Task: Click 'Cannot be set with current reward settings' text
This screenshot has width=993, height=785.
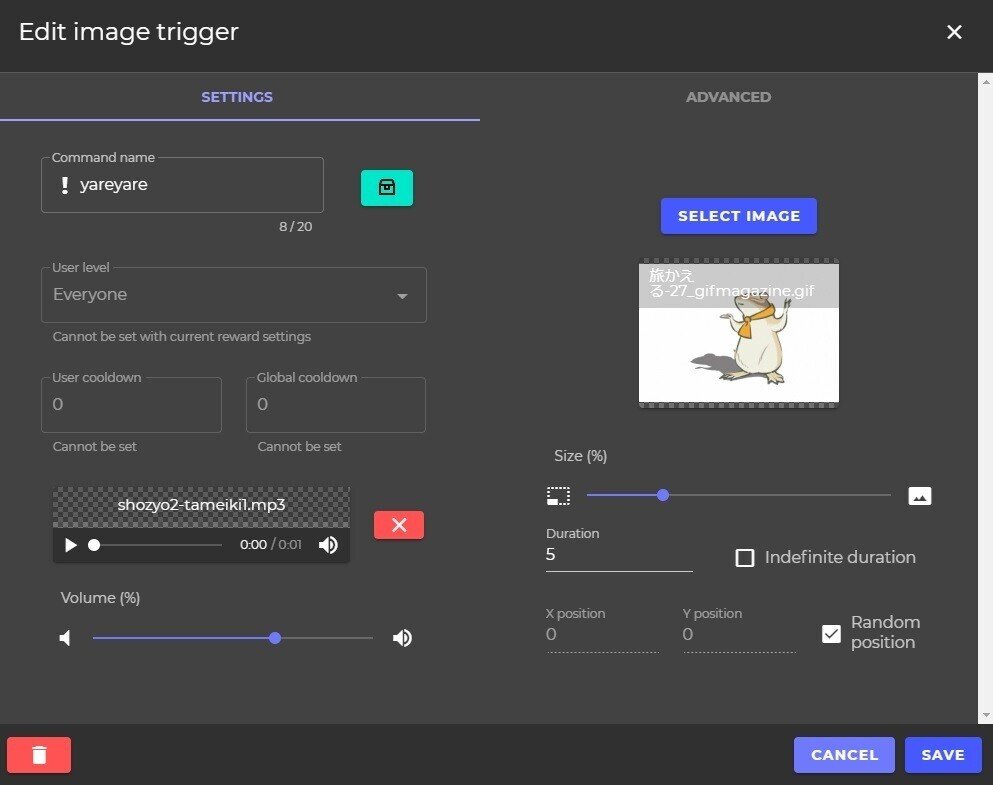Action: [x=182, y=337]
